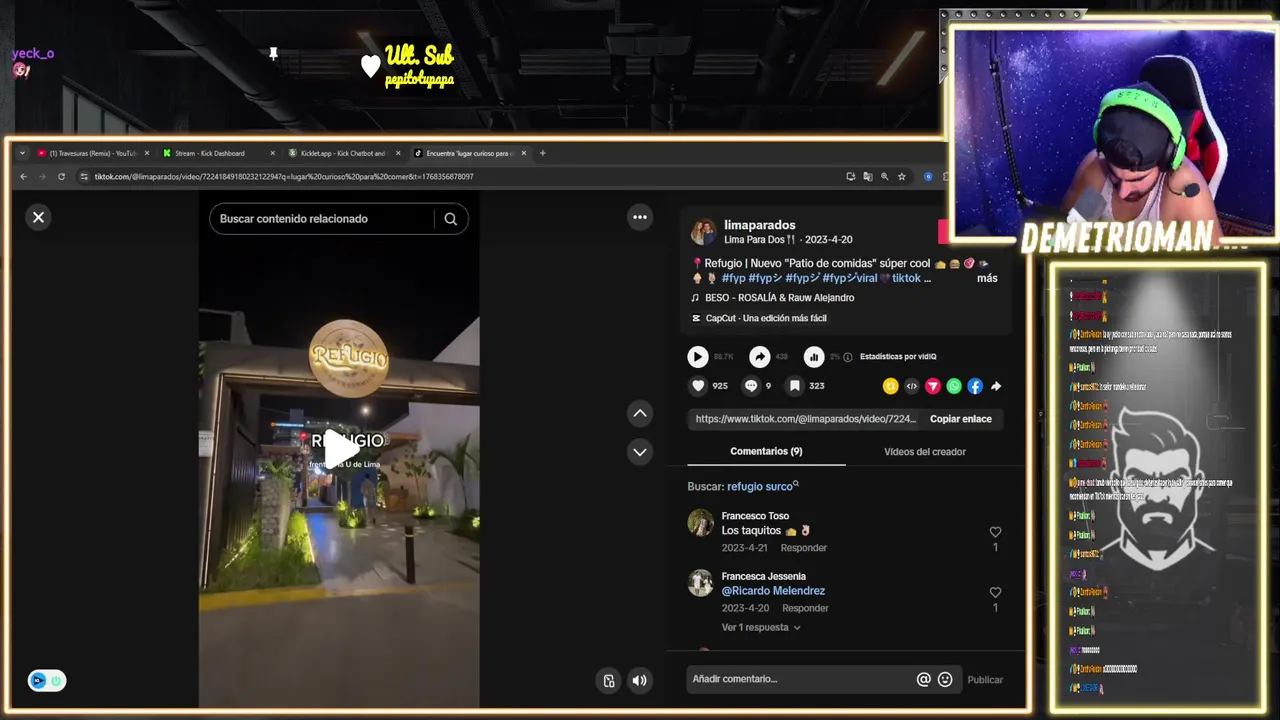Click the Publicar button

985,680
